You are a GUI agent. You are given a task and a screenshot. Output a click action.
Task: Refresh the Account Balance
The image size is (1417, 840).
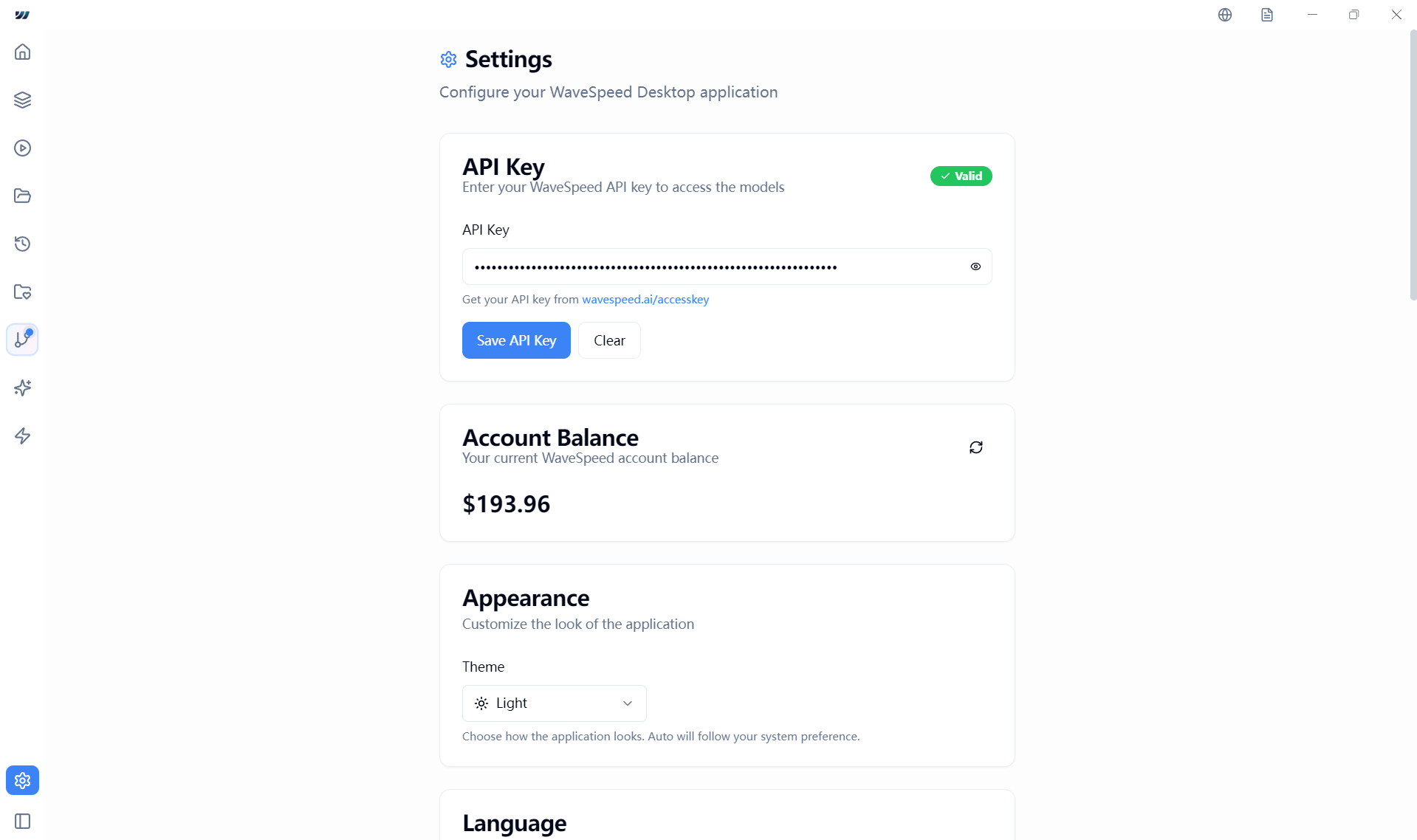[x=975, y=447]
